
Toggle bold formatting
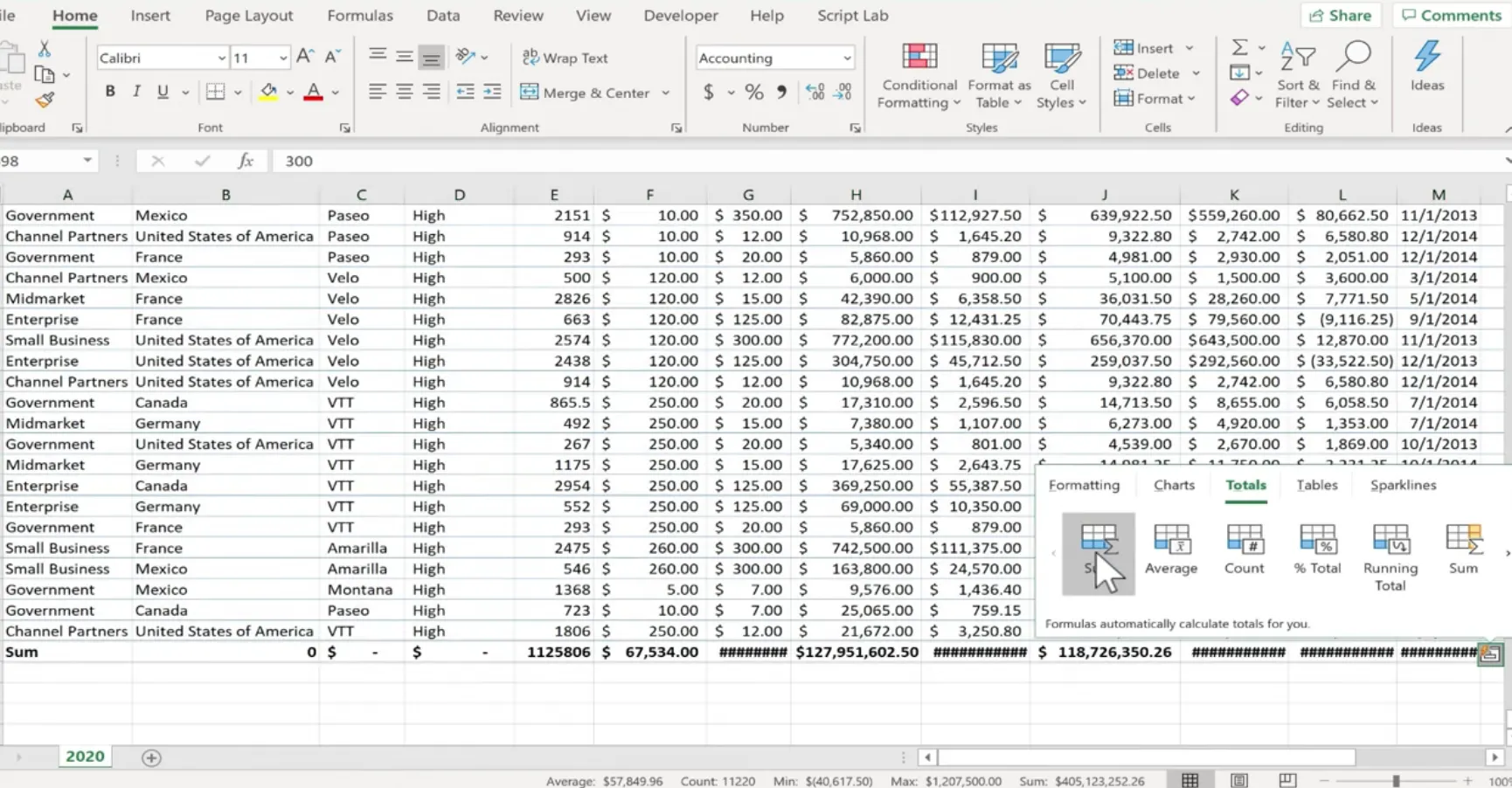(109, 91)
